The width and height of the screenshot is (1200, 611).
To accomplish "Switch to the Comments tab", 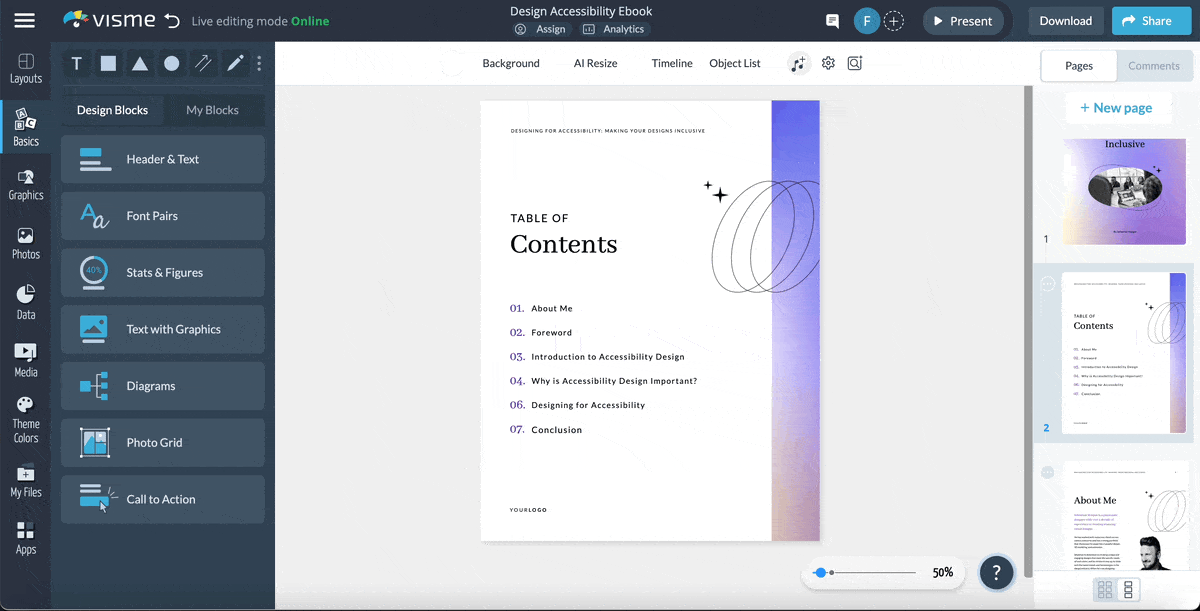I will point(1154,65).
